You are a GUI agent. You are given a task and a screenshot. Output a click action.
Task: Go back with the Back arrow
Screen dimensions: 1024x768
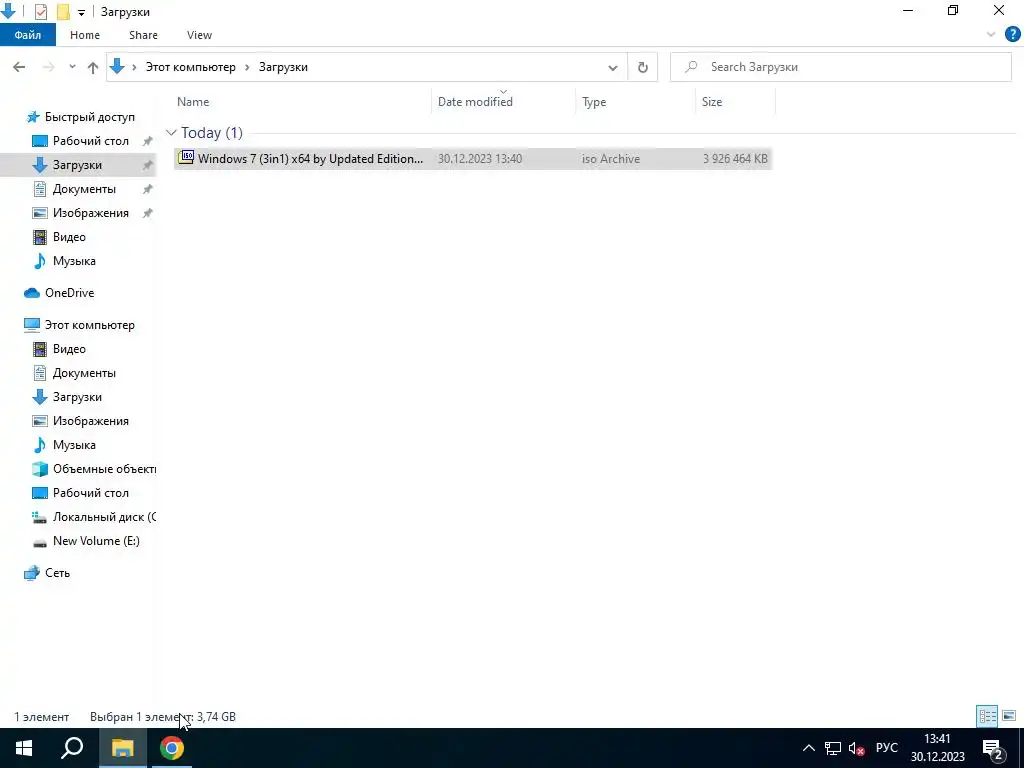pos(19,67)
